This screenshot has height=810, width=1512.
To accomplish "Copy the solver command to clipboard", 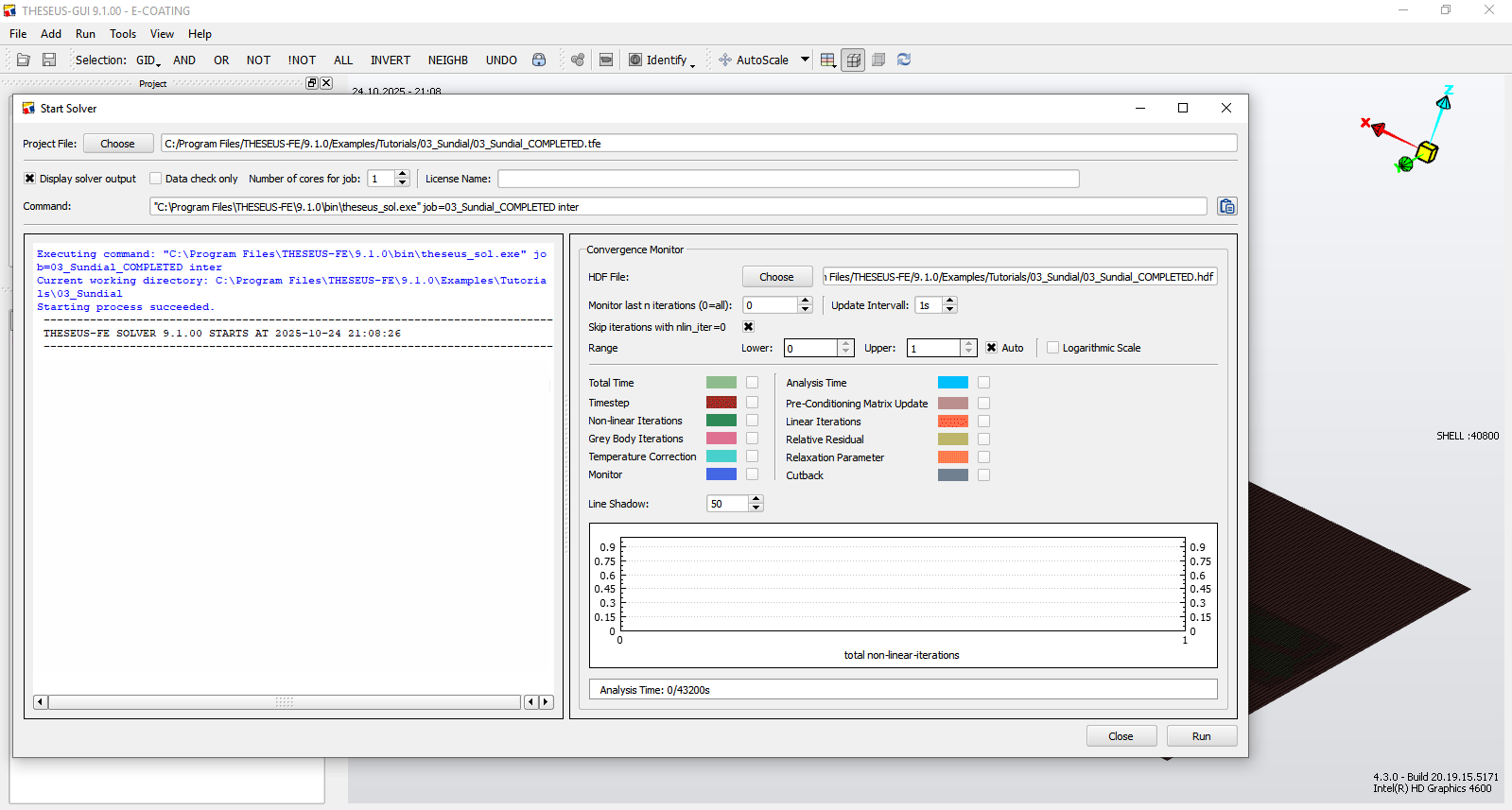I will tap(1226, 207).
